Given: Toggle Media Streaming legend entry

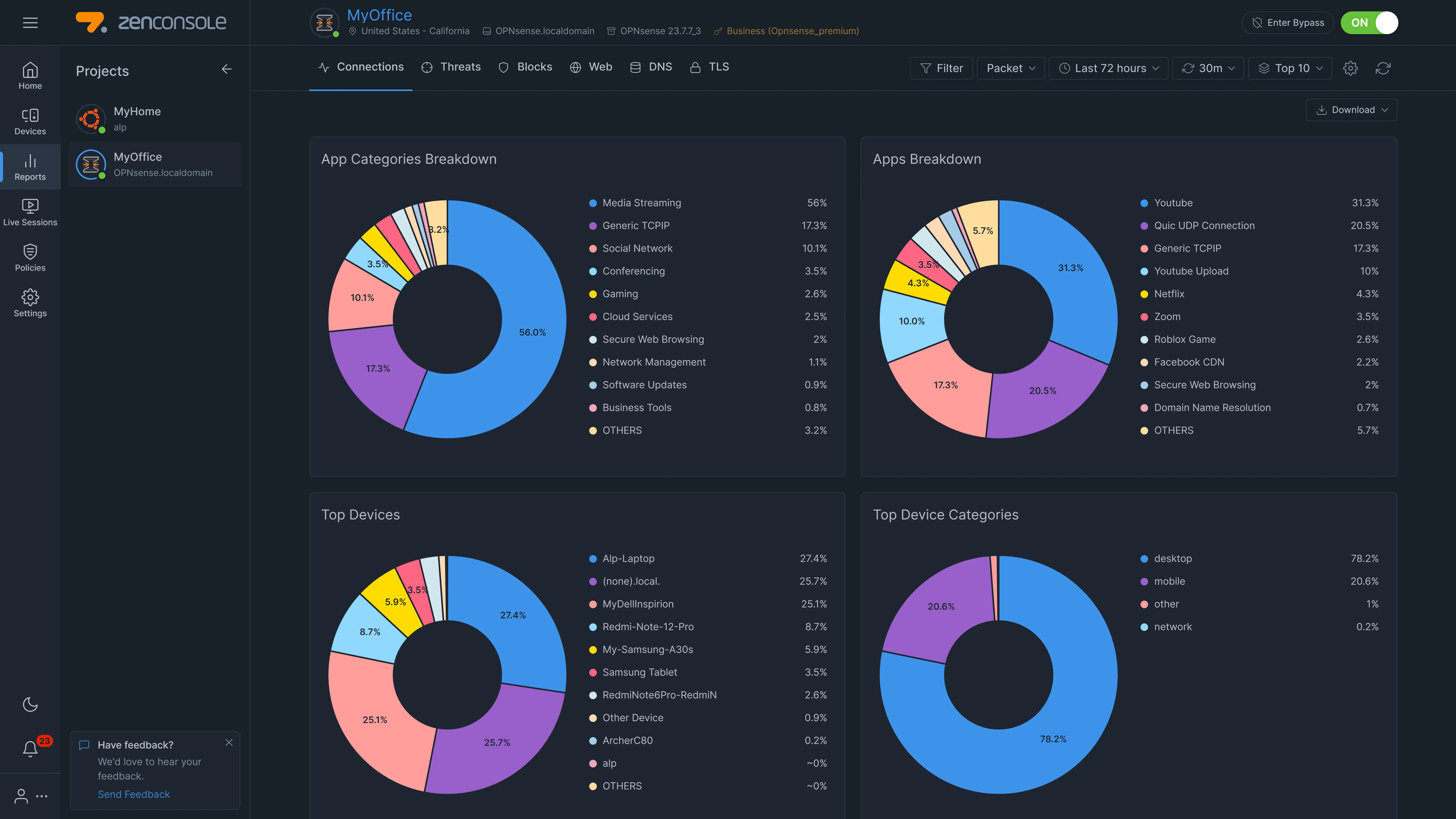Looking at the screenshot, I should 708,203.
